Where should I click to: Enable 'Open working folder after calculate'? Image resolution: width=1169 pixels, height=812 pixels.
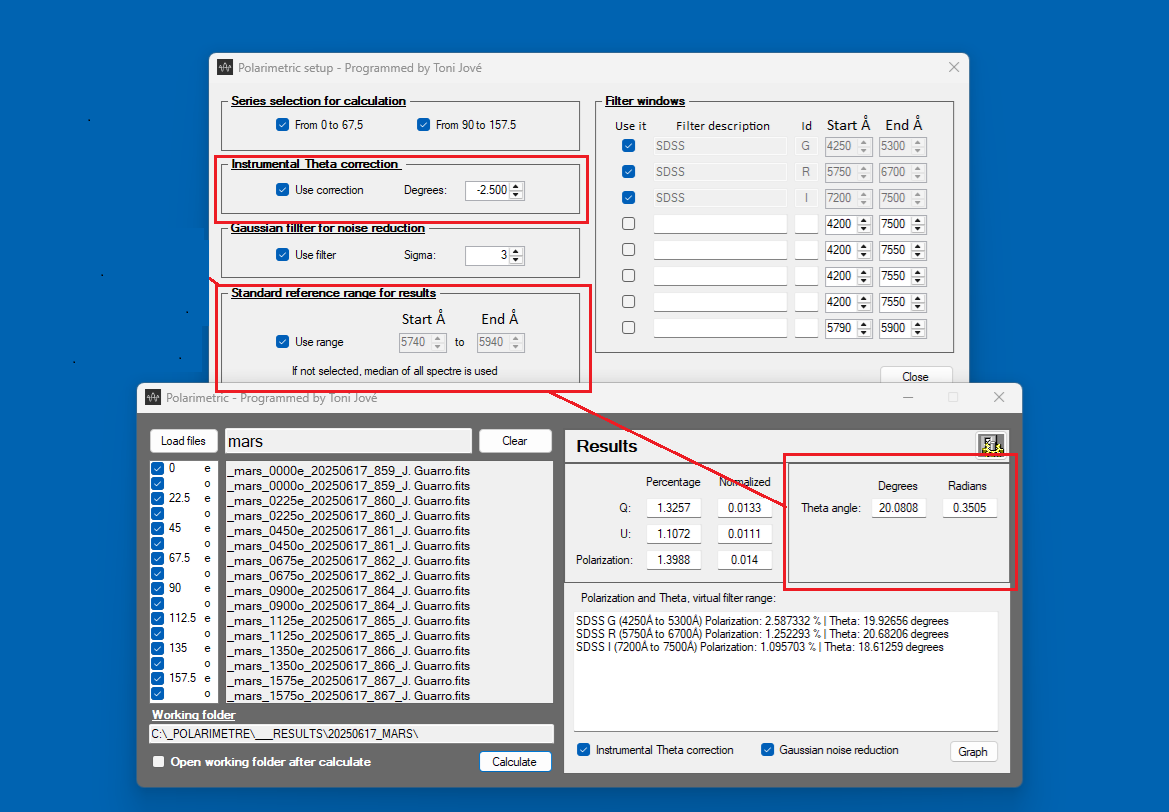pos(158,761)
